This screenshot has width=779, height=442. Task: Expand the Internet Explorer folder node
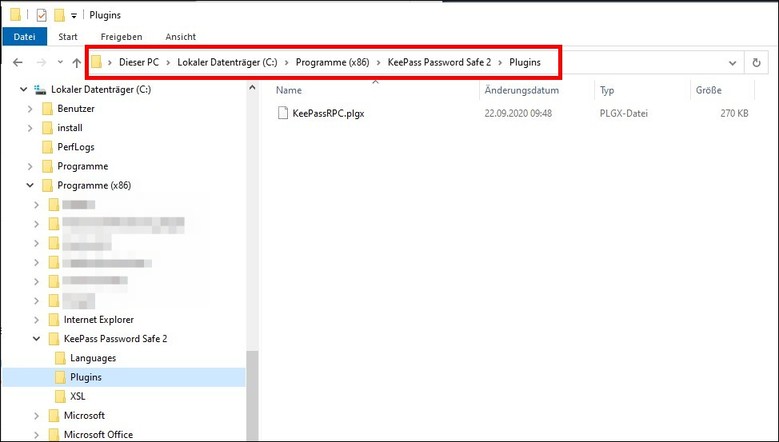click(x=36, y=320)
